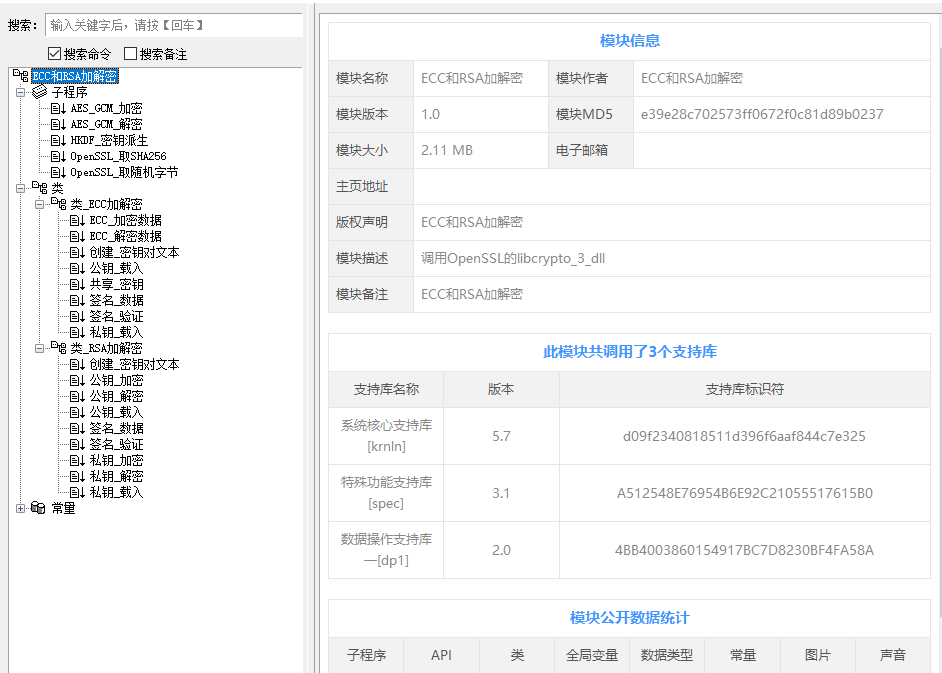Click the 常量 node icon

38,508
